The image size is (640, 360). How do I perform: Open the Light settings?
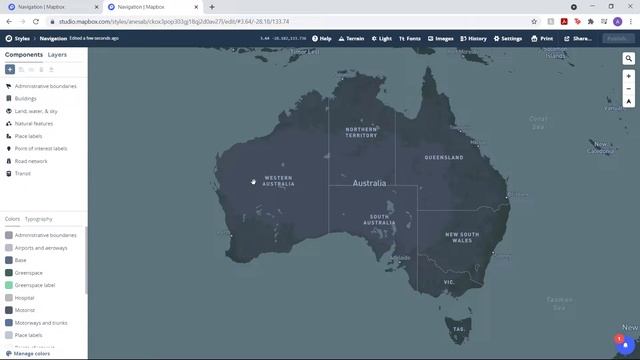click(x=382, y=38)
